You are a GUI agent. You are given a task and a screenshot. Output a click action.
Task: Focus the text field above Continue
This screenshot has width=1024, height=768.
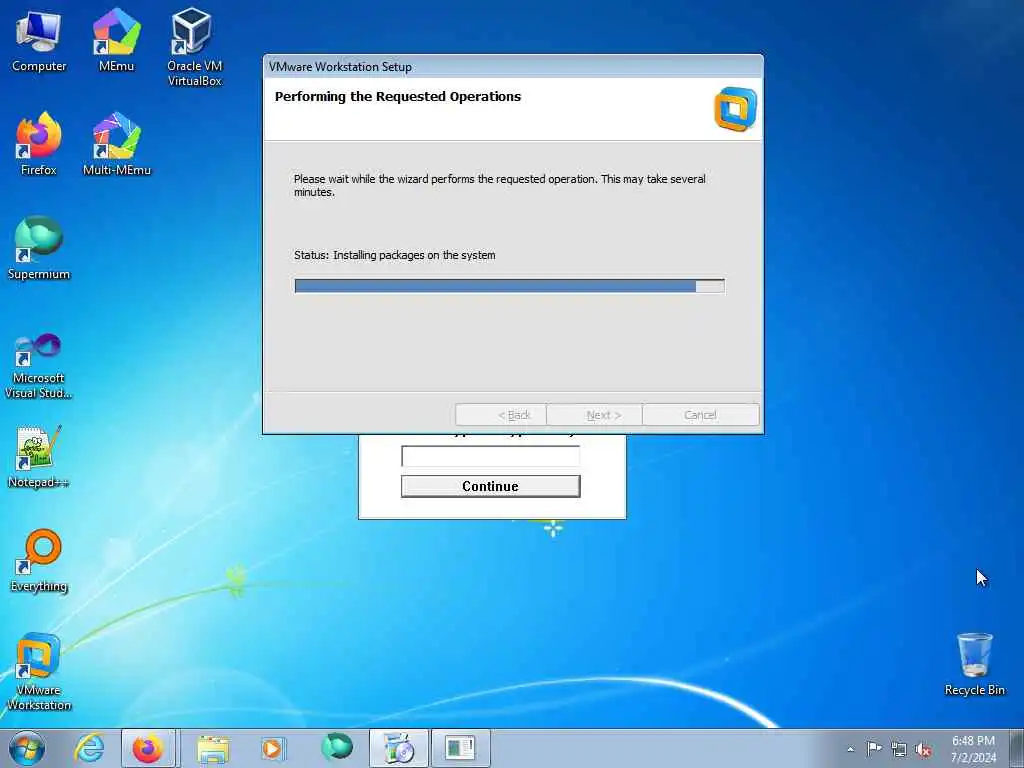pos(490,456)
